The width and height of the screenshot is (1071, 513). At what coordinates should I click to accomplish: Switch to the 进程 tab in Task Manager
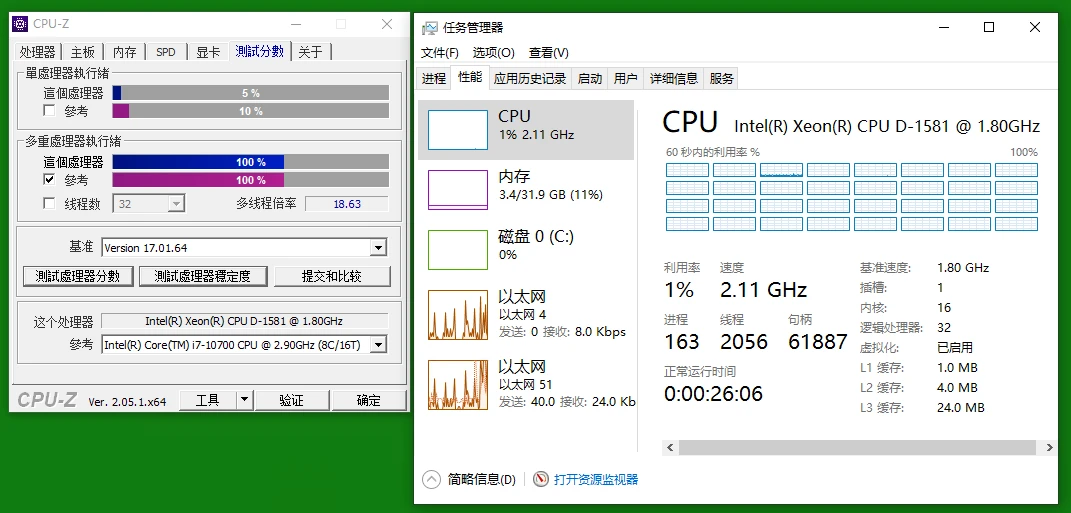coord(434,79)
